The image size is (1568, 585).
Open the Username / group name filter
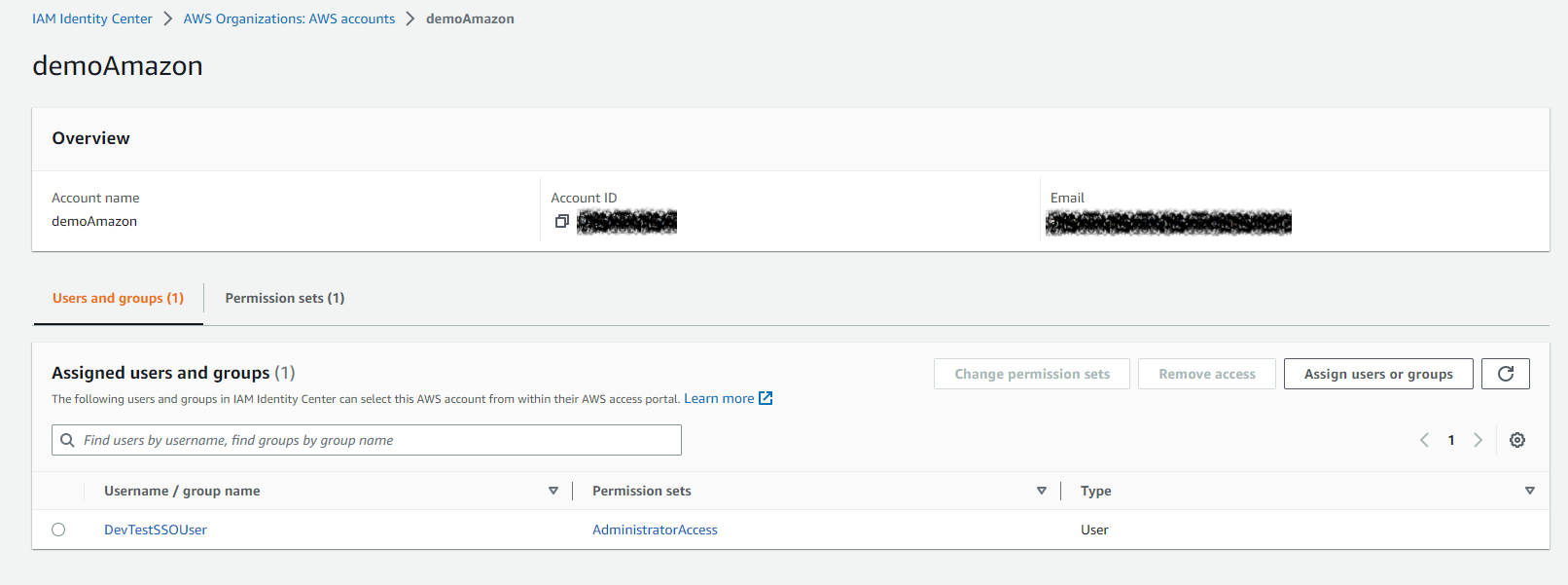553,490
